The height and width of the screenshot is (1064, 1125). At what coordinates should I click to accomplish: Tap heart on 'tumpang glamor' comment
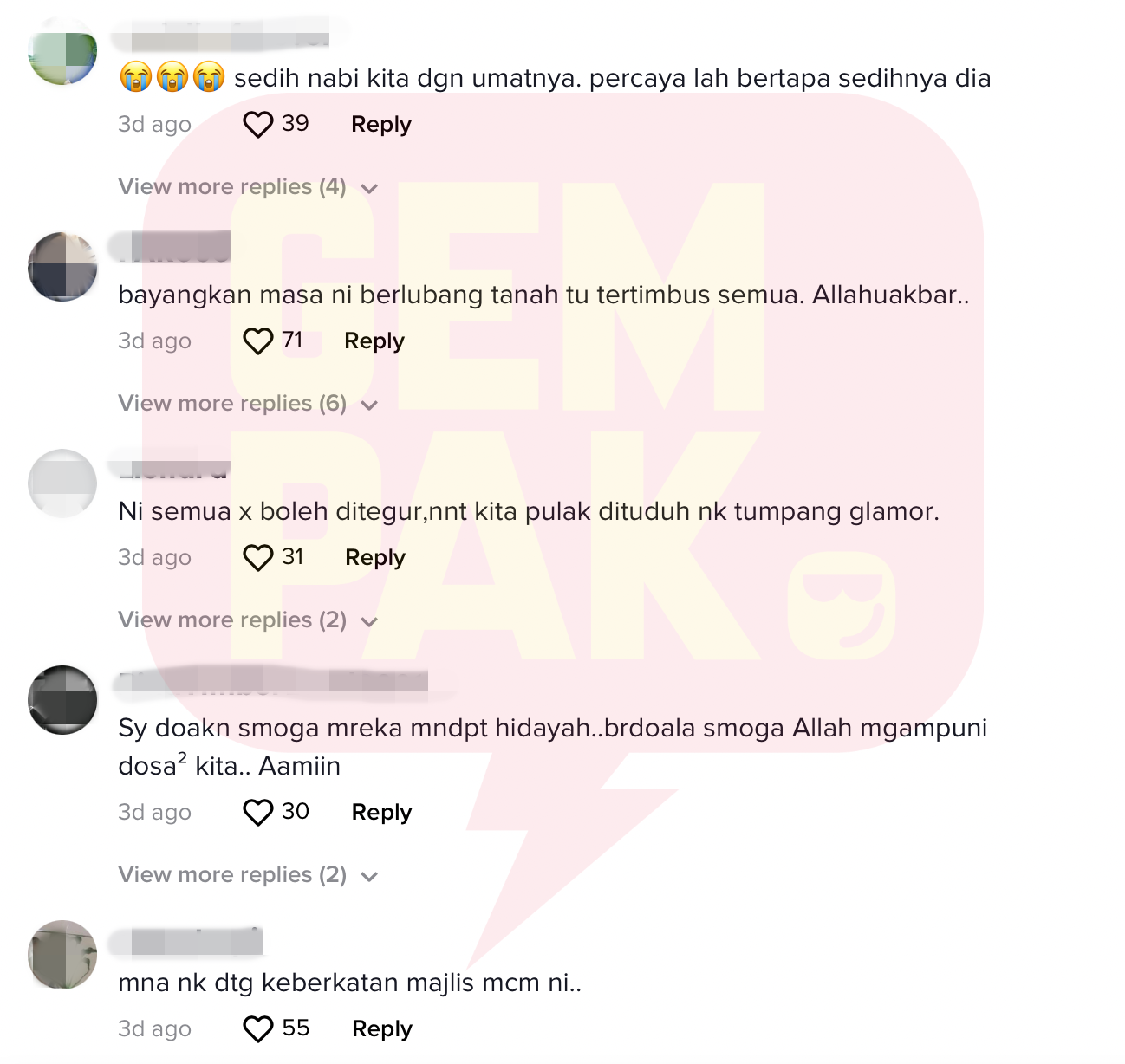pyautogui.click(x=257, y=558)
